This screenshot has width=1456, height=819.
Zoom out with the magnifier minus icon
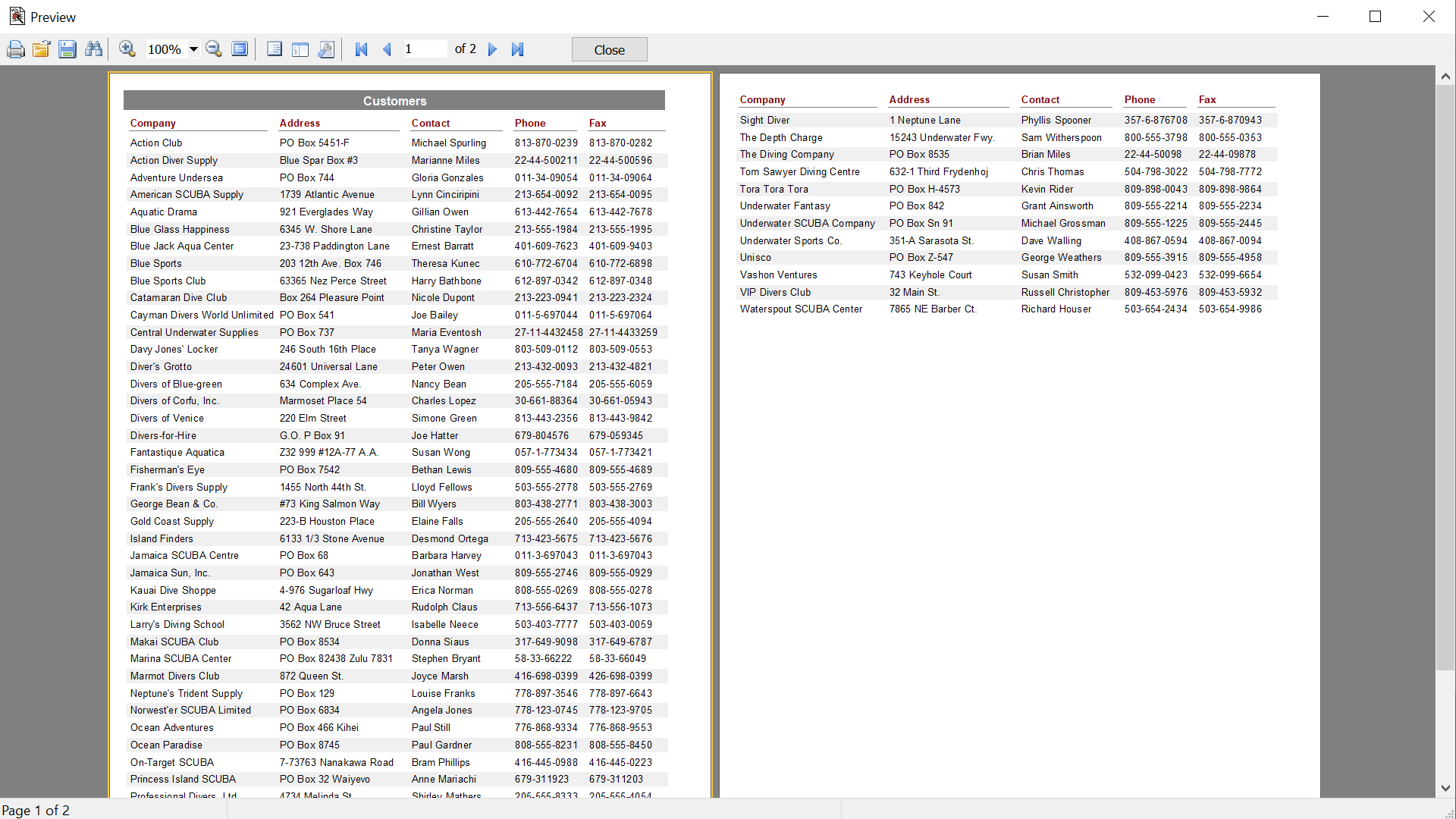click(x=214, y=49)
